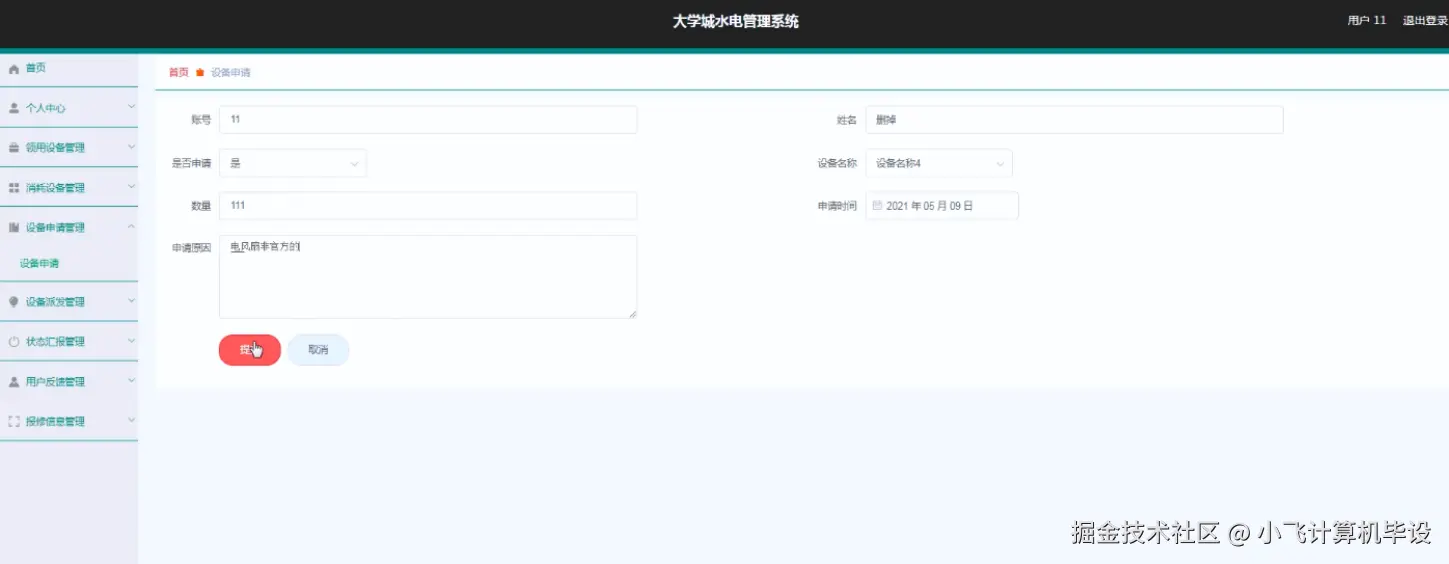Click the 设备申请 breadcrumb text
The image size is (1449, 564).
tap(231, 73)
